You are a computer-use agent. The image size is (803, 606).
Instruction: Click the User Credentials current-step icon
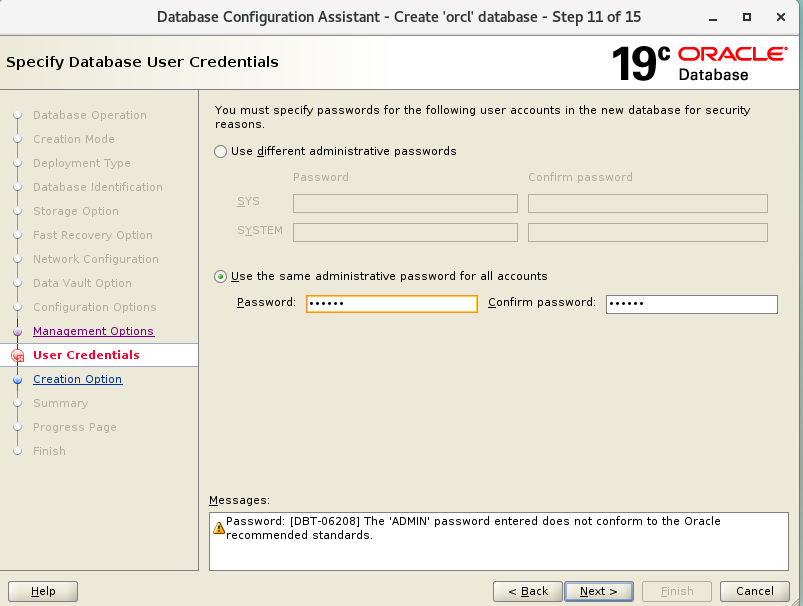pos(18,356)
